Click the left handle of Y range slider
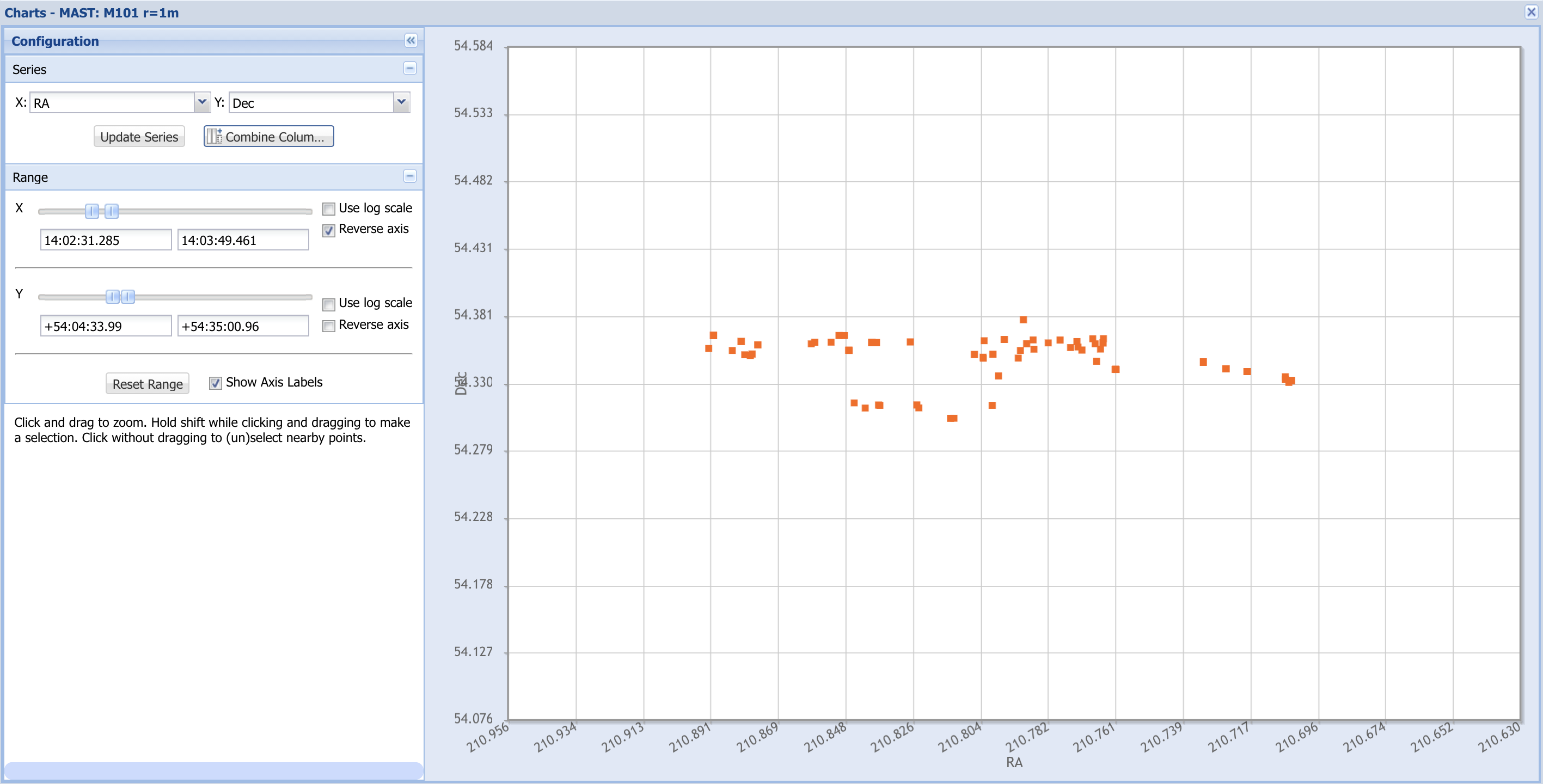This screenshot has width=1543, height=784. [x=113, y=297]
